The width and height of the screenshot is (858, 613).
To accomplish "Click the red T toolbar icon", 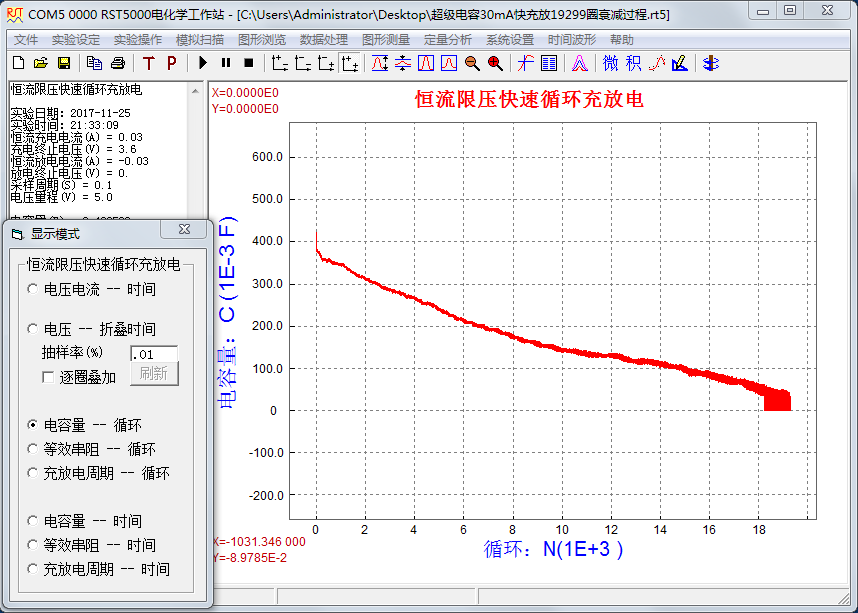I will point(149,63).
